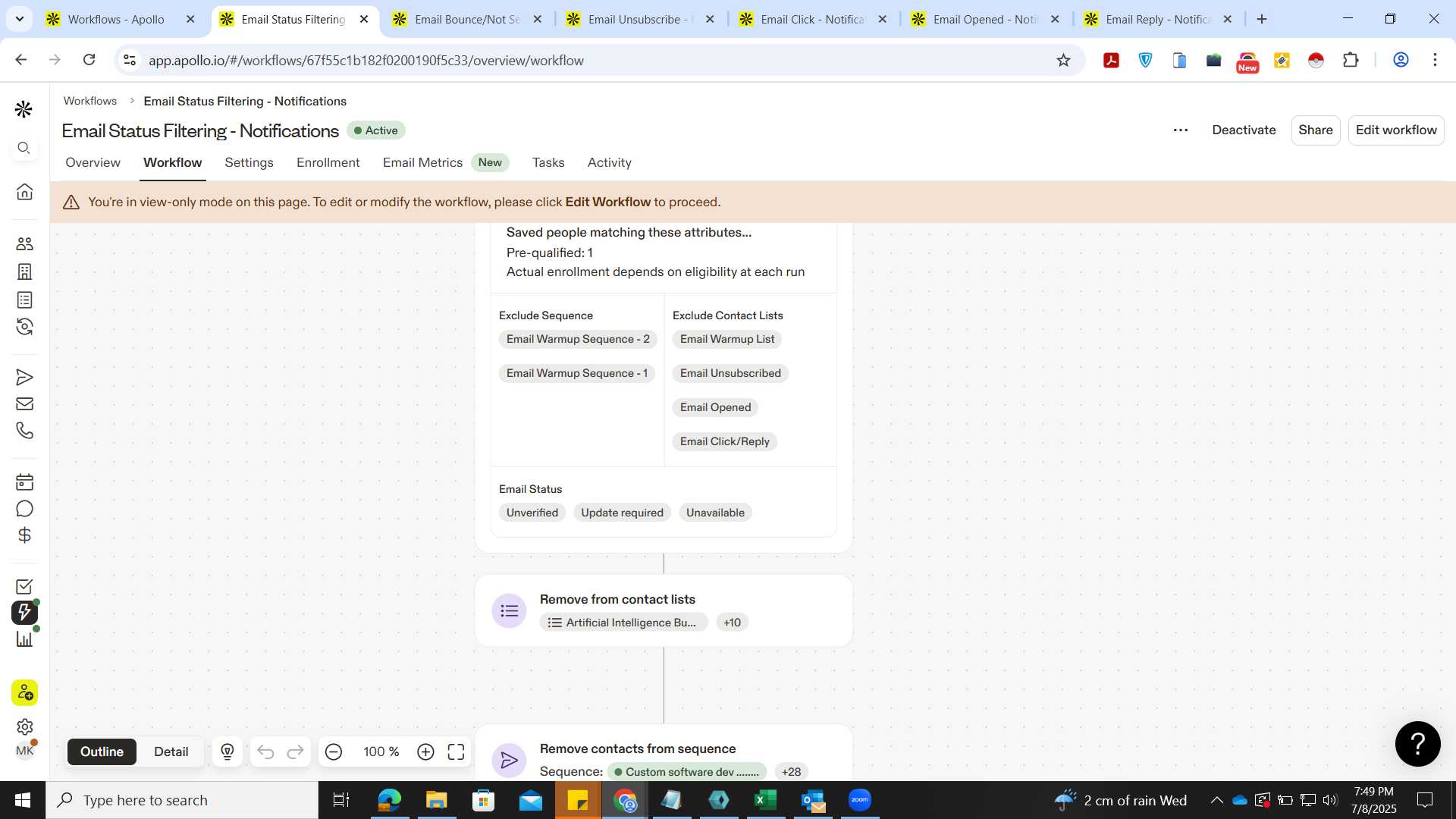Open Tasks checkbox icon in sidebar
The image size is (1456, 819).
24,586
